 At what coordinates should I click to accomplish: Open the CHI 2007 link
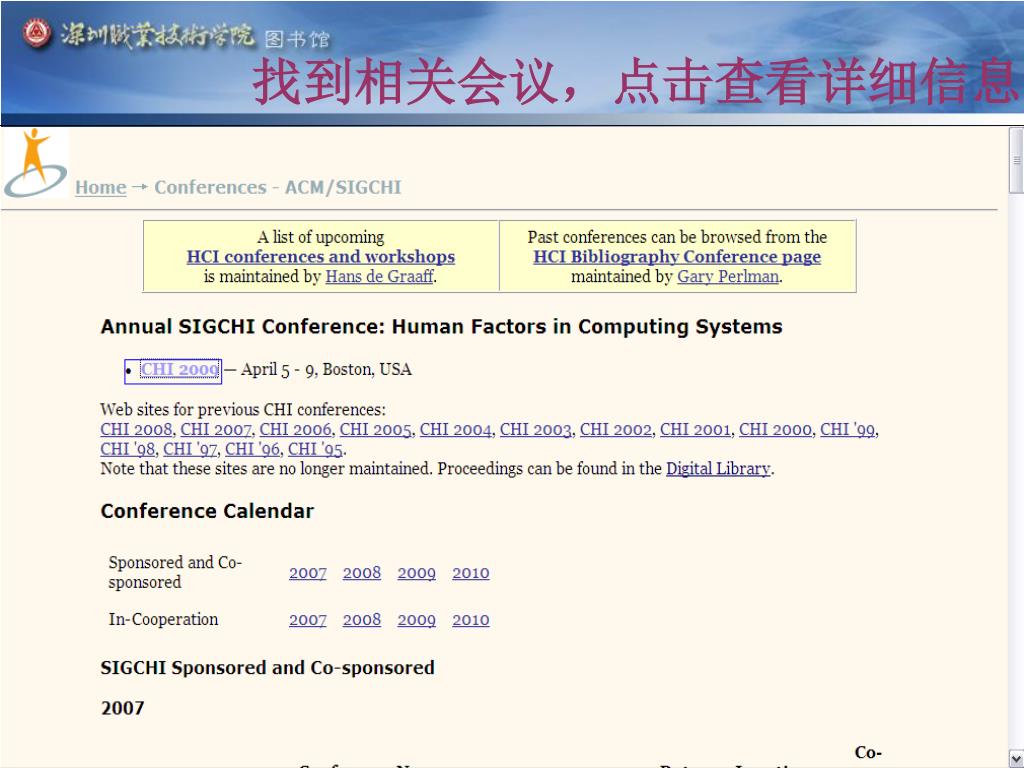[x=216, y=429]
